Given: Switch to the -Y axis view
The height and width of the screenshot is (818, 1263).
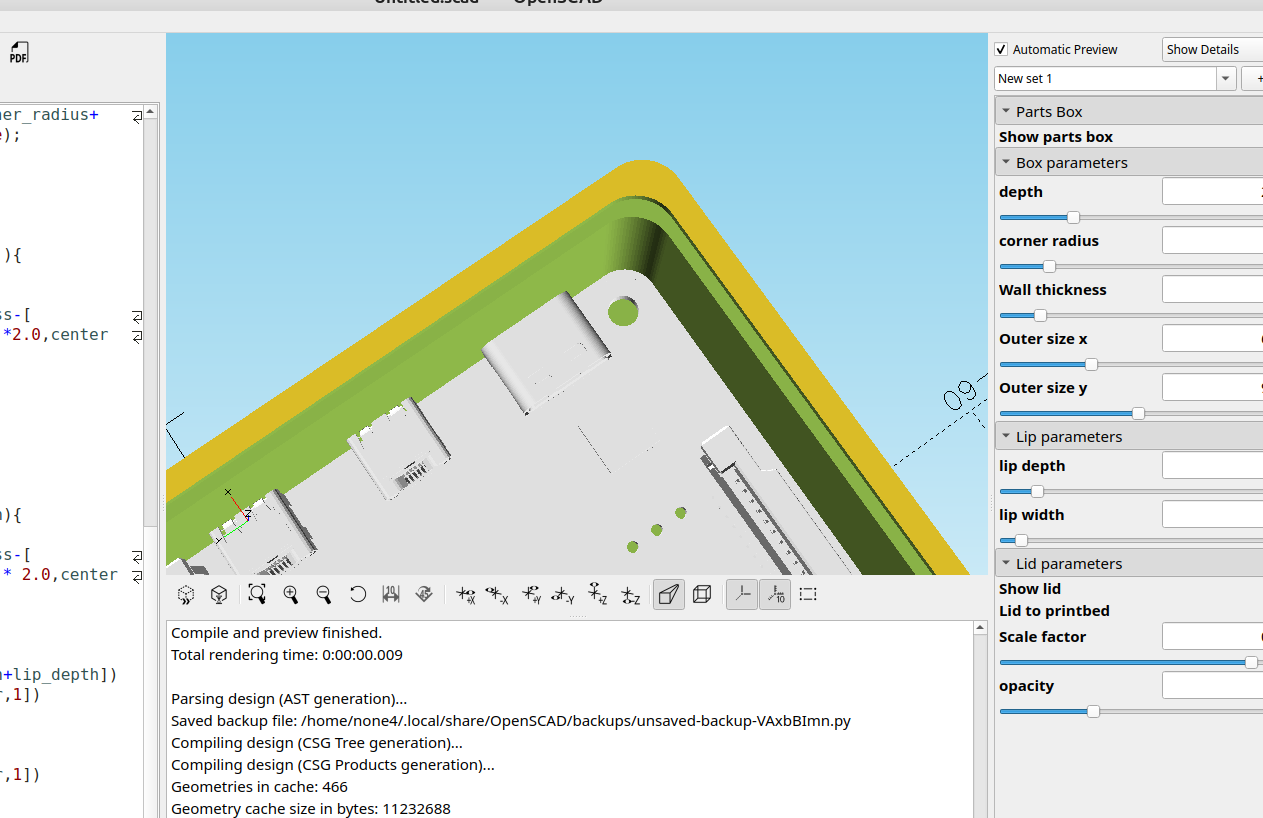Looking at the screenshot, I should 563,594.
